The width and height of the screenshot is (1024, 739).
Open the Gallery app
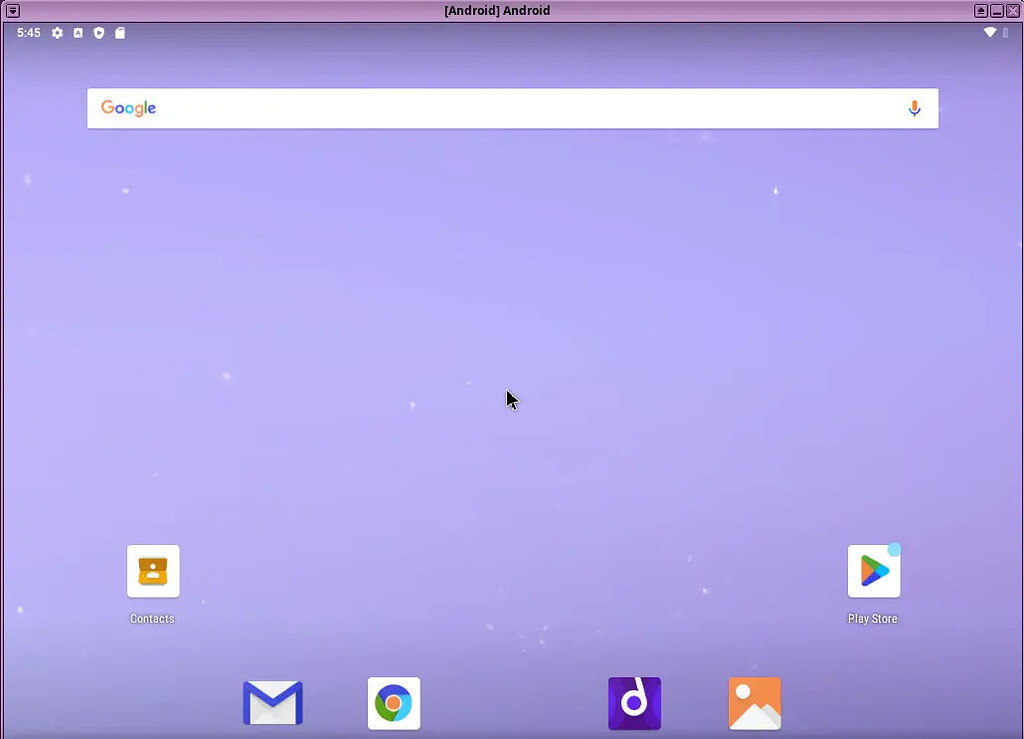point(754,703)
